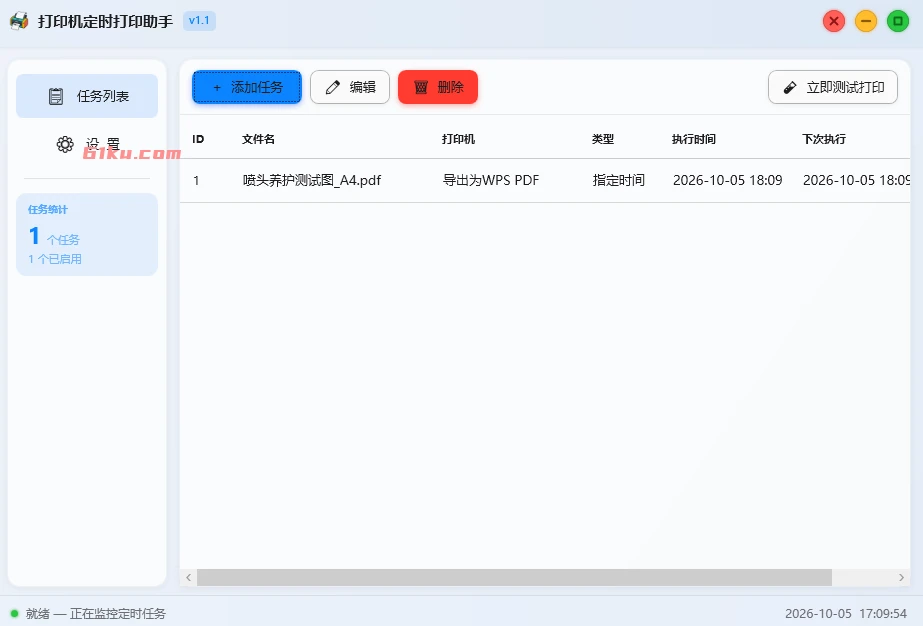Click the 立即测试打印 button
The width and height of the screenshot is (923, 626).
[832, 87]
